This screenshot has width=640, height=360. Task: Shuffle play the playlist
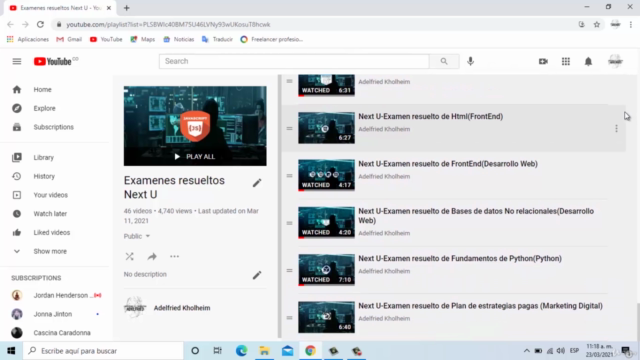point(129,256)
